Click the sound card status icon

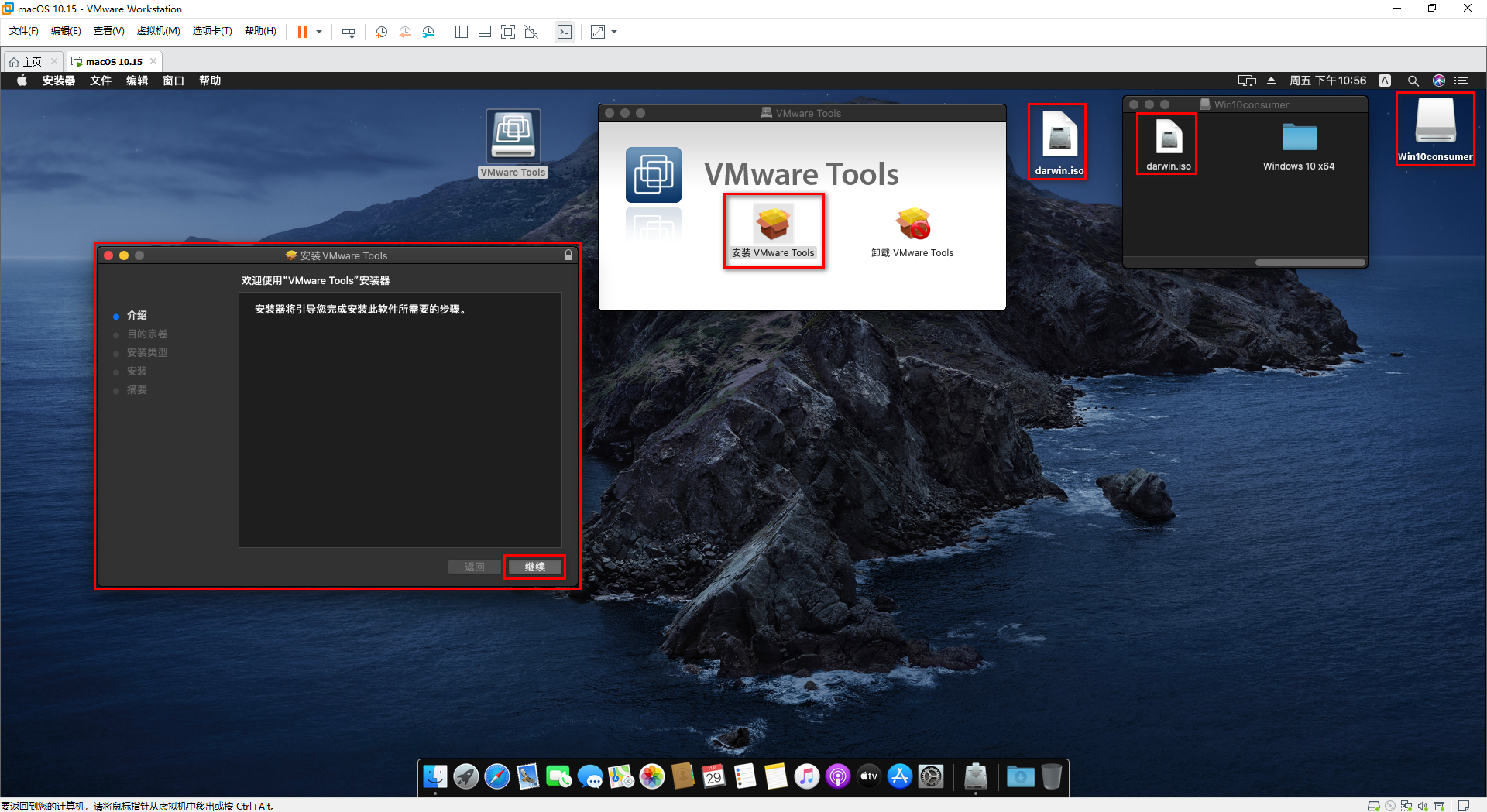[x=1423, y=806]
